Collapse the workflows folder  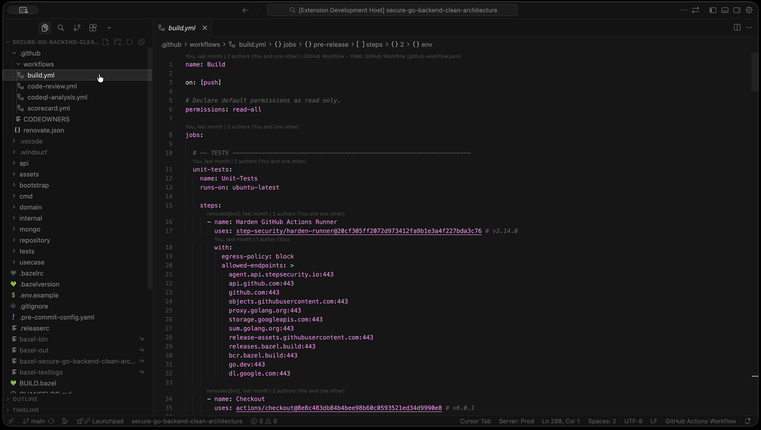point(78,64)
